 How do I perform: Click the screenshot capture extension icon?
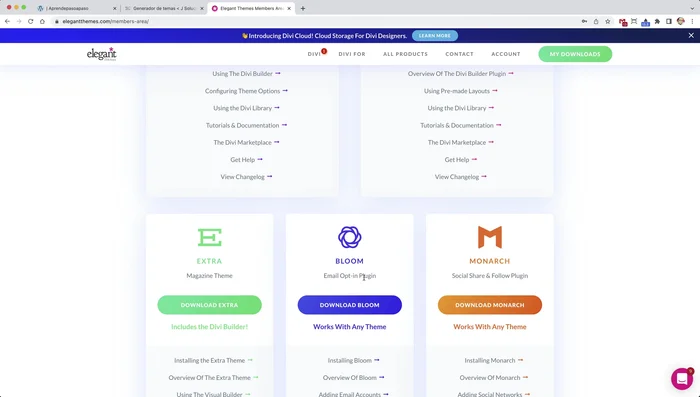coord(634,21)
